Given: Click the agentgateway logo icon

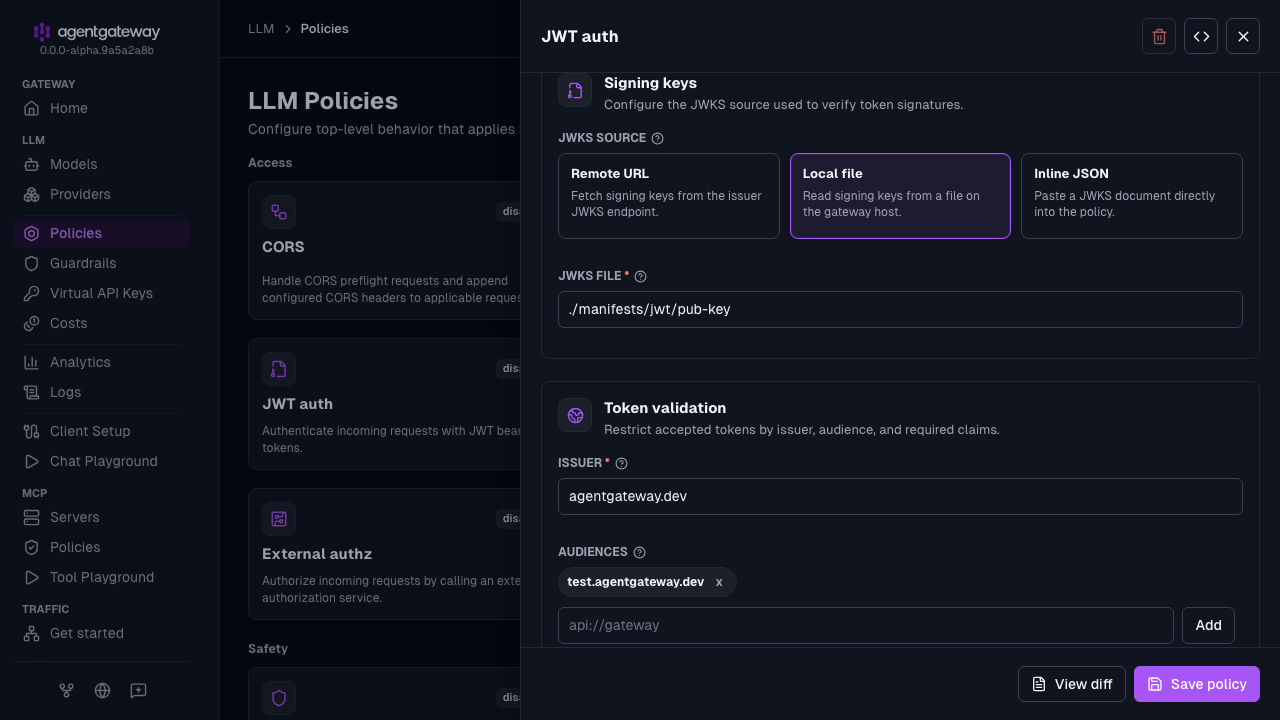Looking at the screenshot, I should (x=41, y=32).
